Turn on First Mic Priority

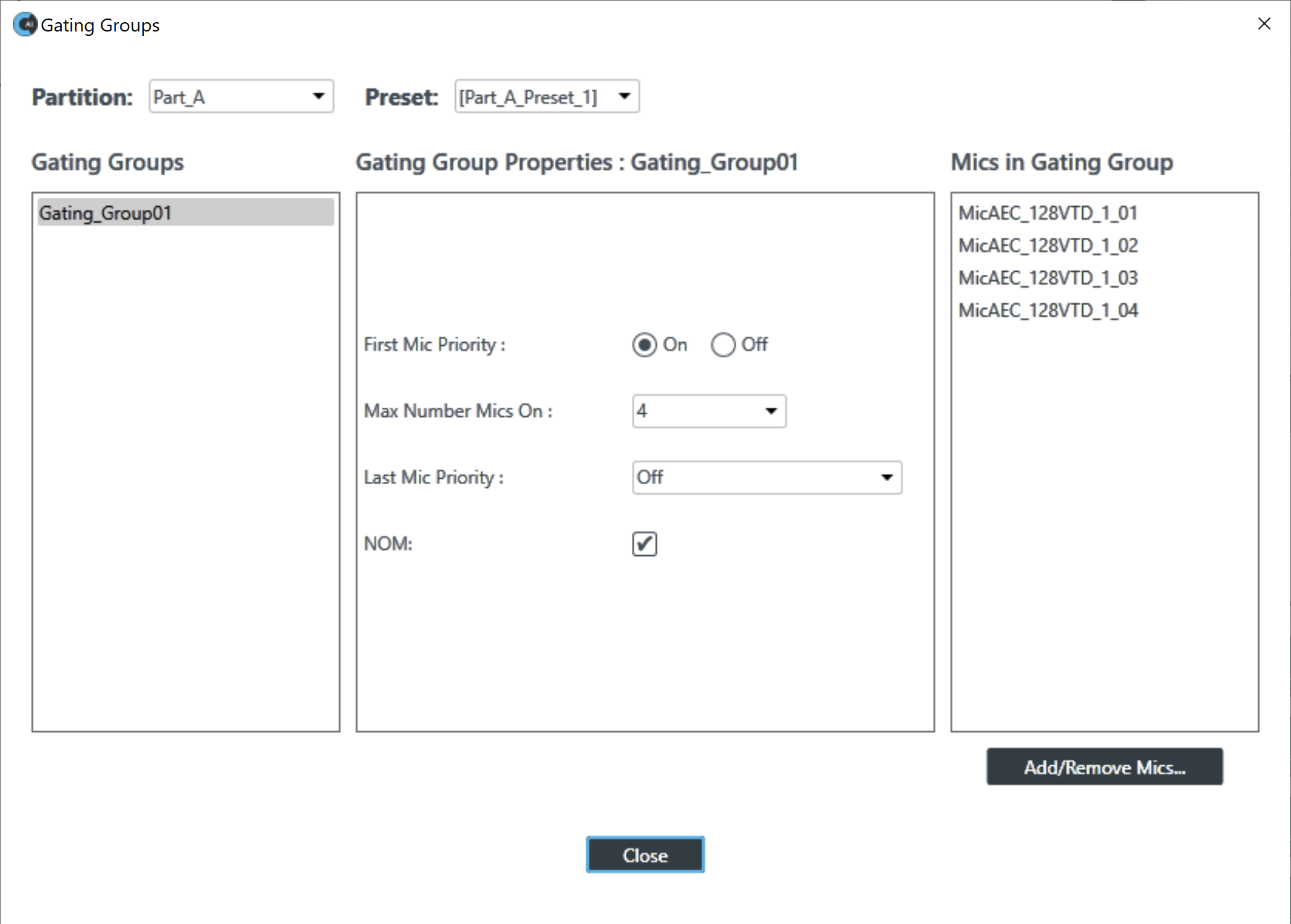click(644, 345)
